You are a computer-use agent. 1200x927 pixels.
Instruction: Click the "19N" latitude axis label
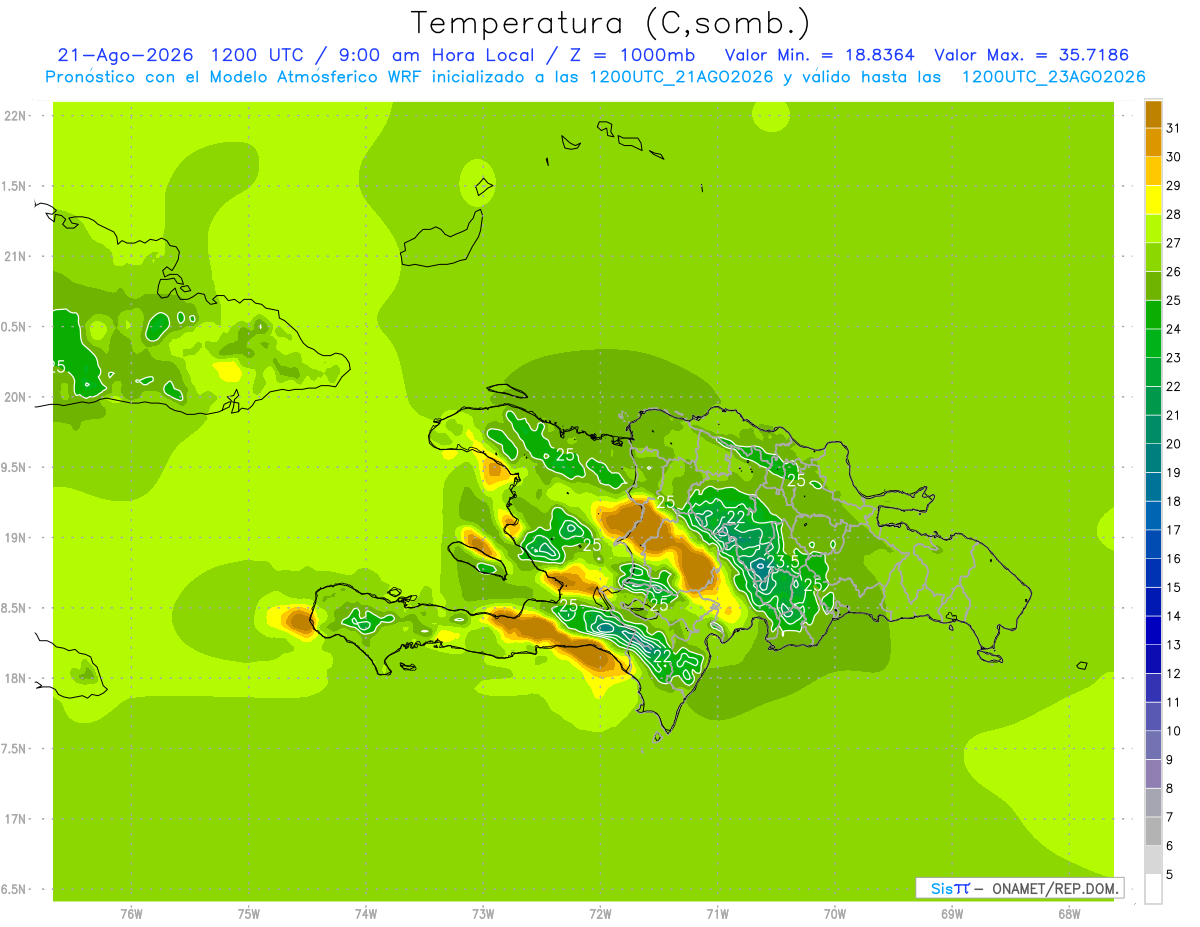(x=17, y=538)
